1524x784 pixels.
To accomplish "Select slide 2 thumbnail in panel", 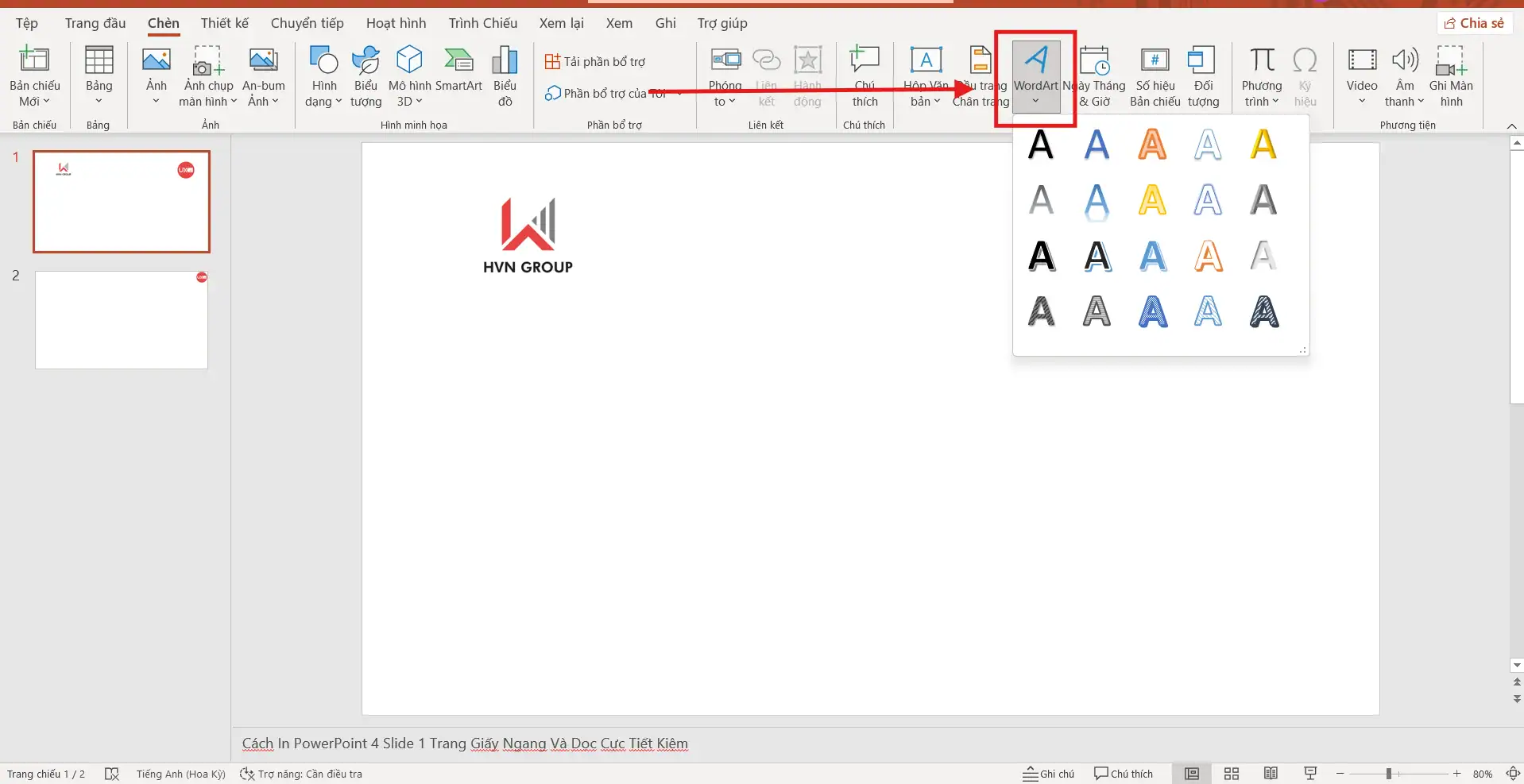I will [x=120, y=319].
